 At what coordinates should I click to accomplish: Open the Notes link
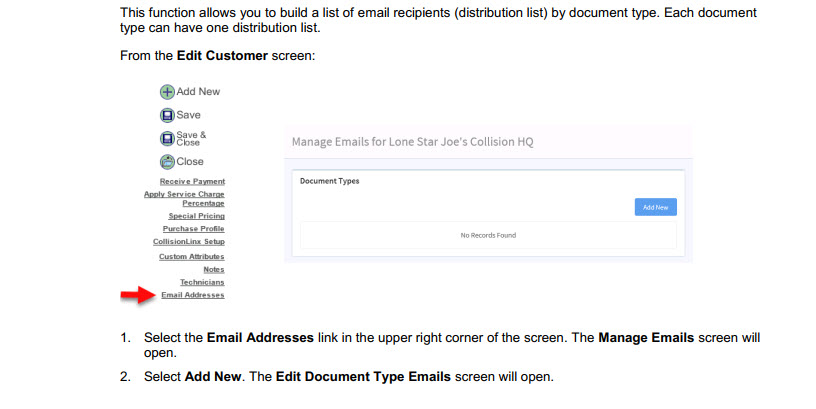[213, 269]
